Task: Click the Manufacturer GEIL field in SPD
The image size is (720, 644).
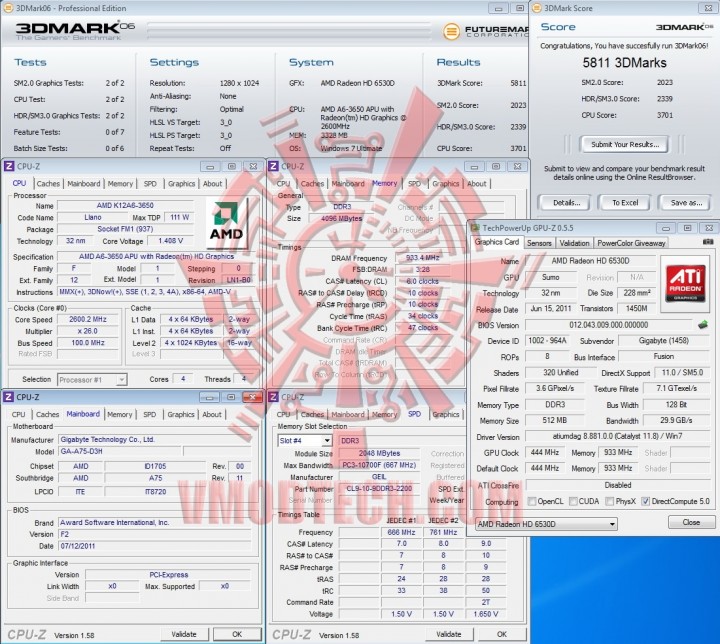Action: pyautogui.click(x=379, y=477)
